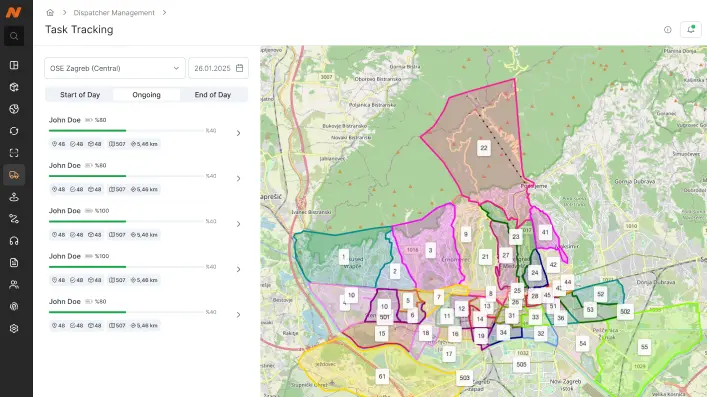Viewport: 707px width, 397px height.
Task: Open the headset support sidebar icon
Action: pyautogui.click(x=14, y=241)
